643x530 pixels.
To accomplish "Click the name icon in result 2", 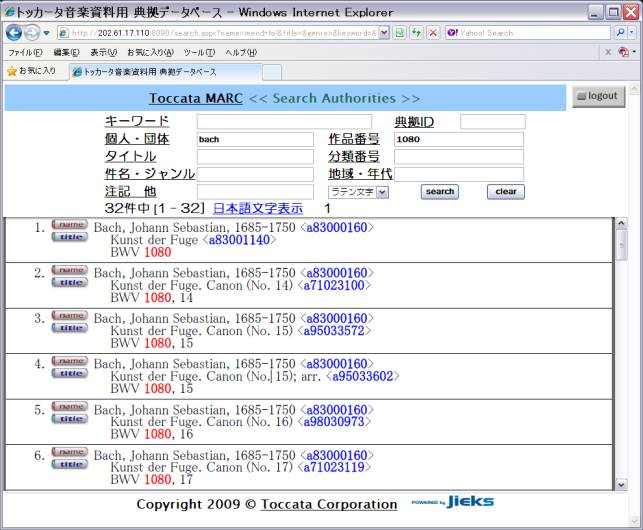I will tap(70, 270).
